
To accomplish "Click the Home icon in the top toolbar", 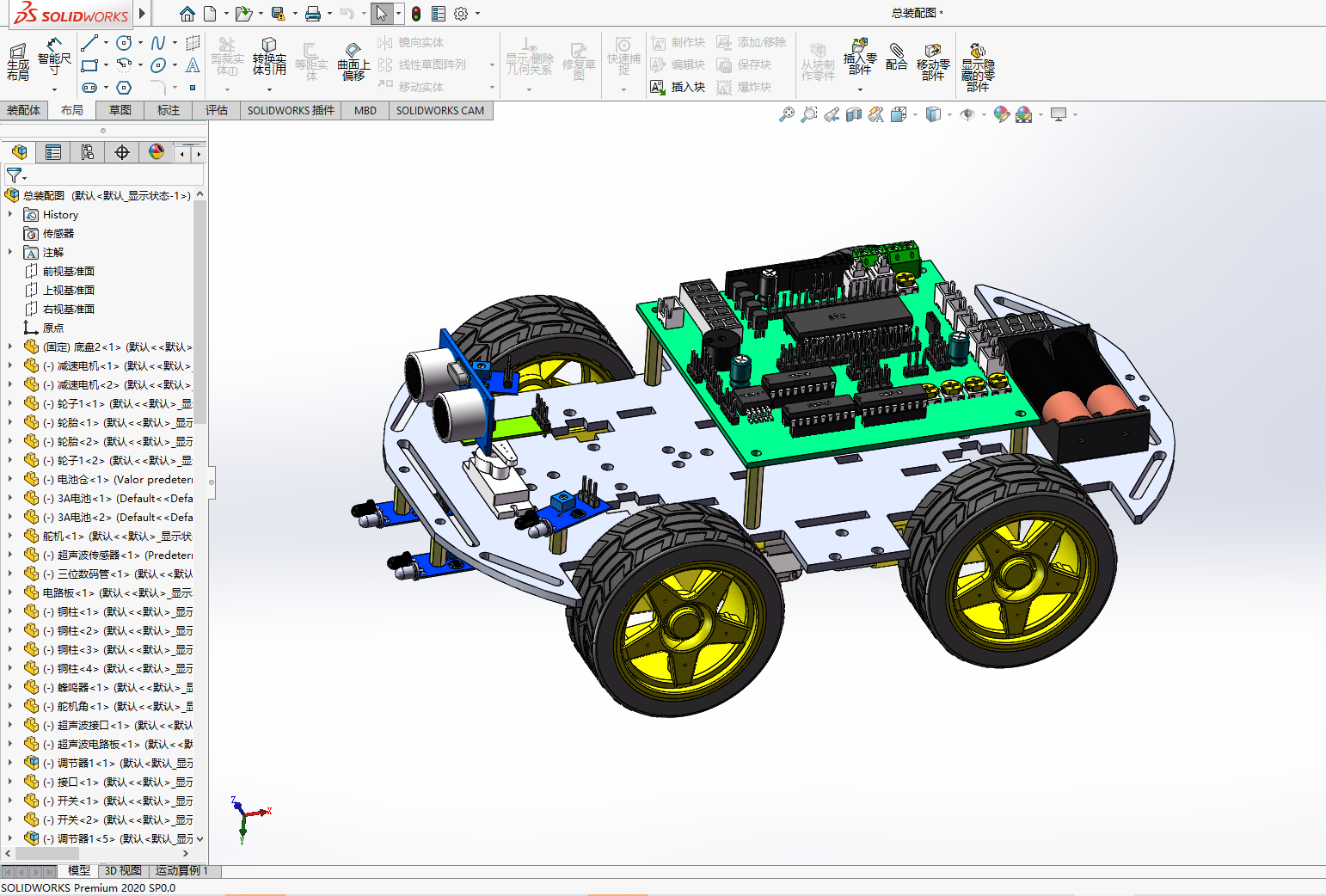I will (x=187, y=14).
